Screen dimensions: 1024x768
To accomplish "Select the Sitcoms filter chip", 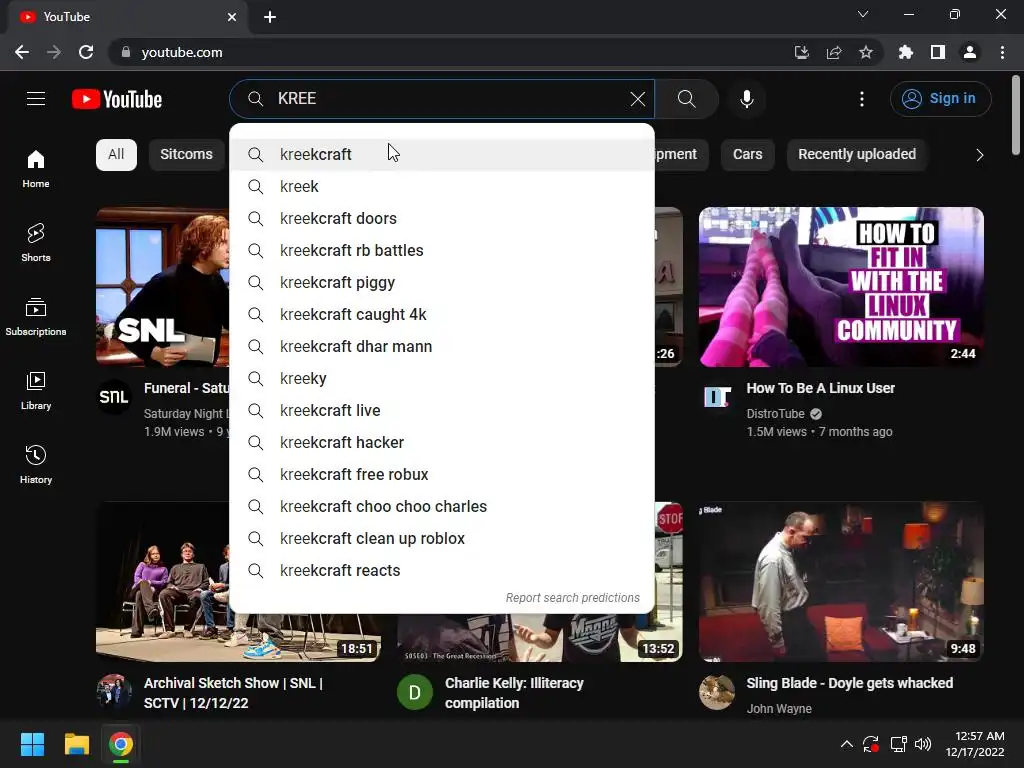I will (187, 155).
